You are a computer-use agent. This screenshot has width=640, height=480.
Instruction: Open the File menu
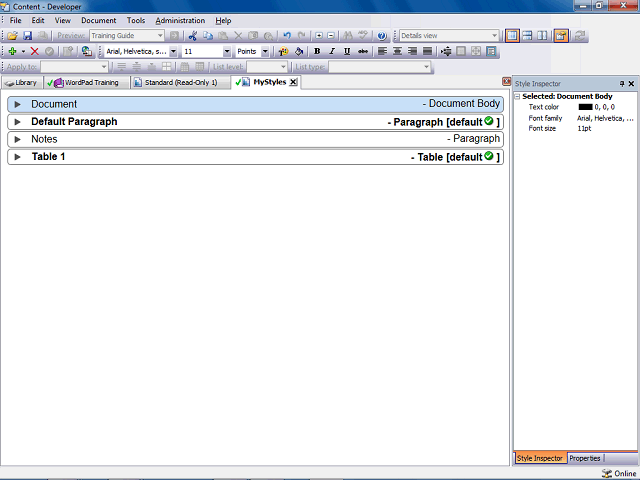tap(16, 20)
